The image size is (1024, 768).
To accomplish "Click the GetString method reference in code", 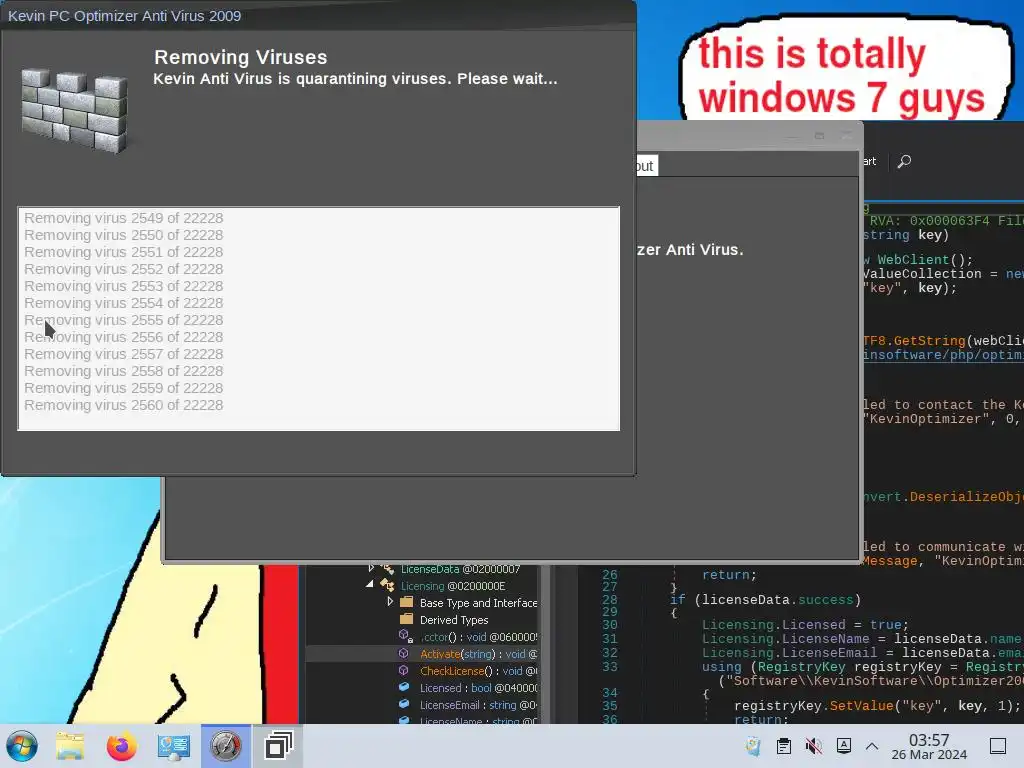I will click(929, 340).
